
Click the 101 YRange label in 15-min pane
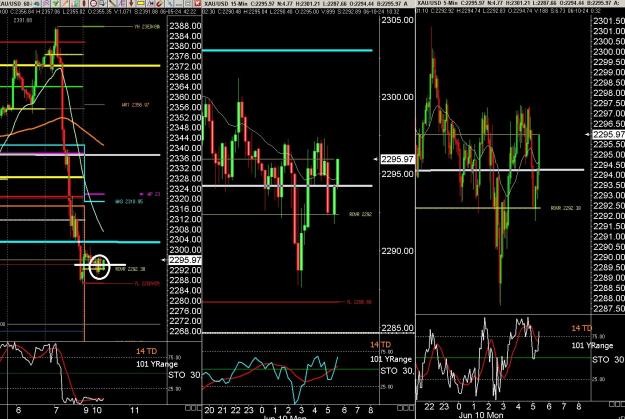click(x=391, y=359)
